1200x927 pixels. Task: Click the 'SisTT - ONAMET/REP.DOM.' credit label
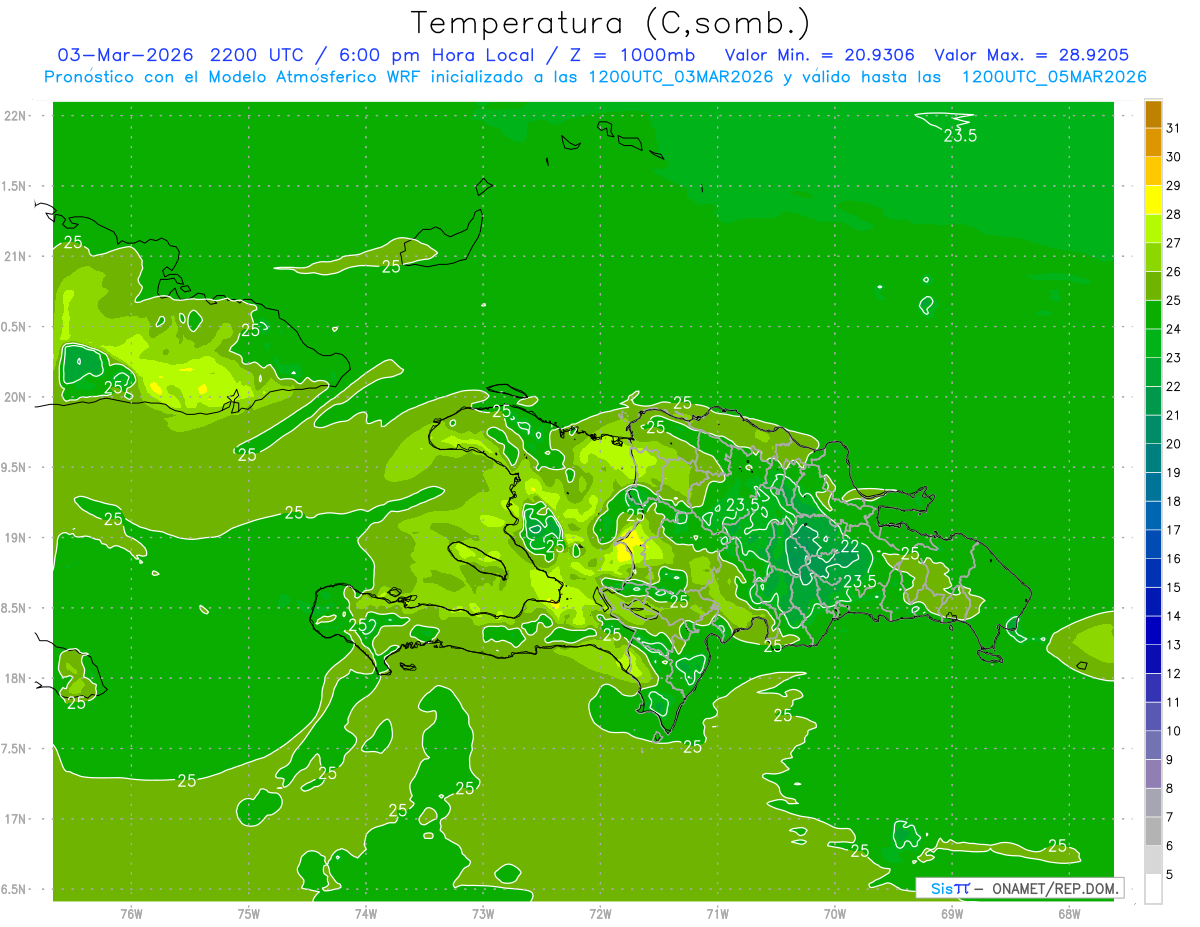click(1021, 888)
